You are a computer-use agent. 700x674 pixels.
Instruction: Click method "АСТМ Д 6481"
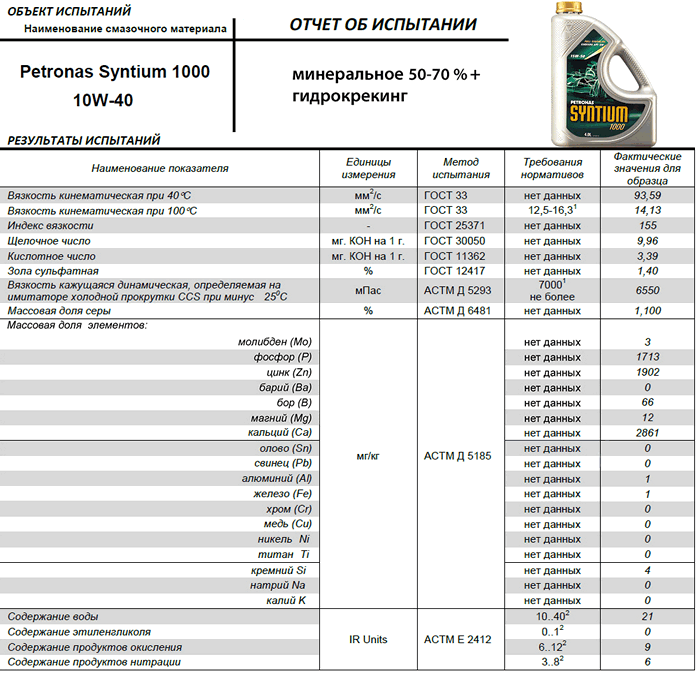(457, 311)
